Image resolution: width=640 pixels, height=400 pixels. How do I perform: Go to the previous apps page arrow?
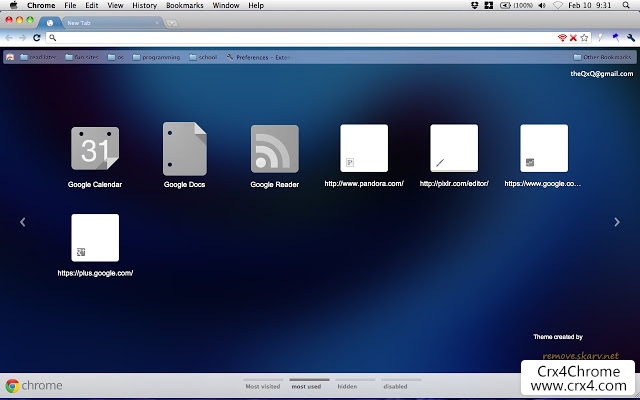tap(23, 222)
